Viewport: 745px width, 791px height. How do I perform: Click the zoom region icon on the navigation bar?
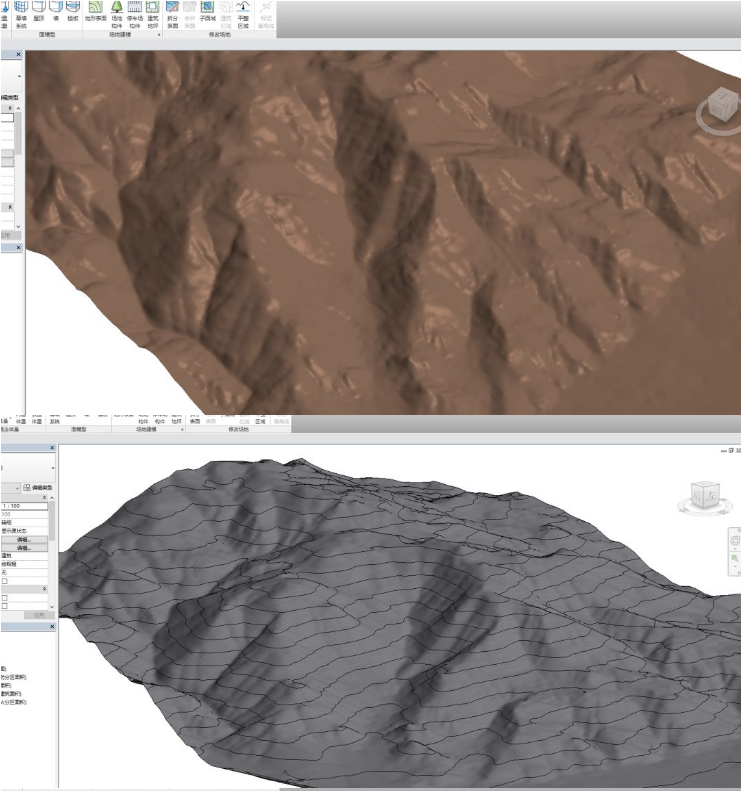[734, 558]
